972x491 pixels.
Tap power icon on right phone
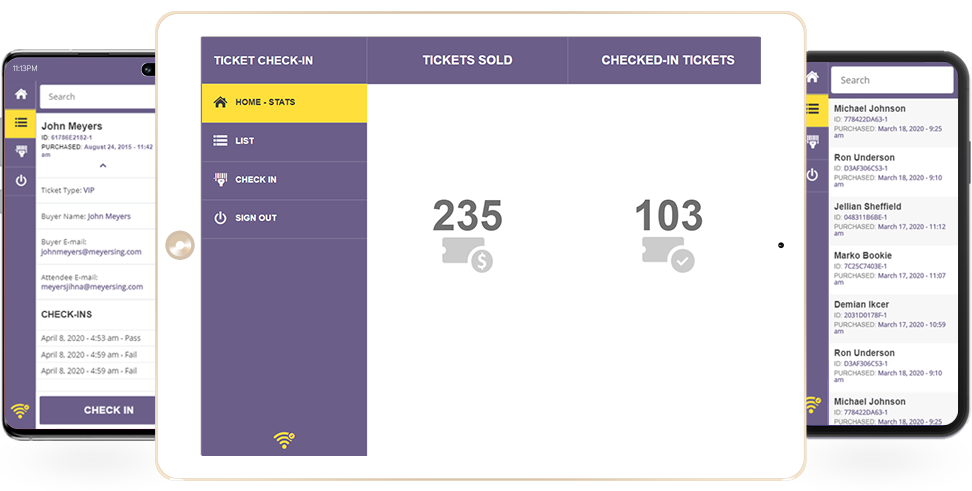tap(812, 175)
